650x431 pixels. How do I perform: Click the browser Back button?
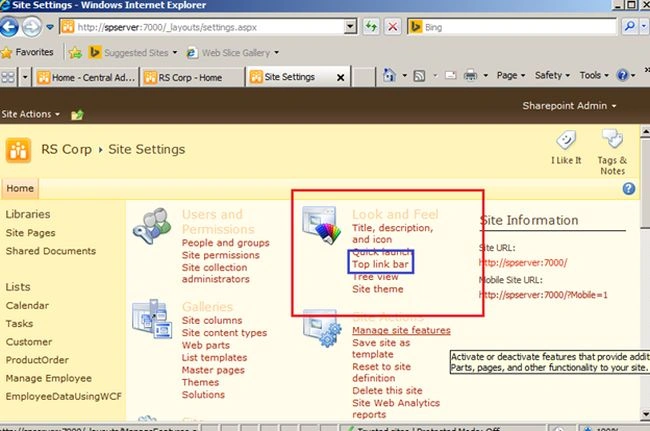(x=9, y=27)
